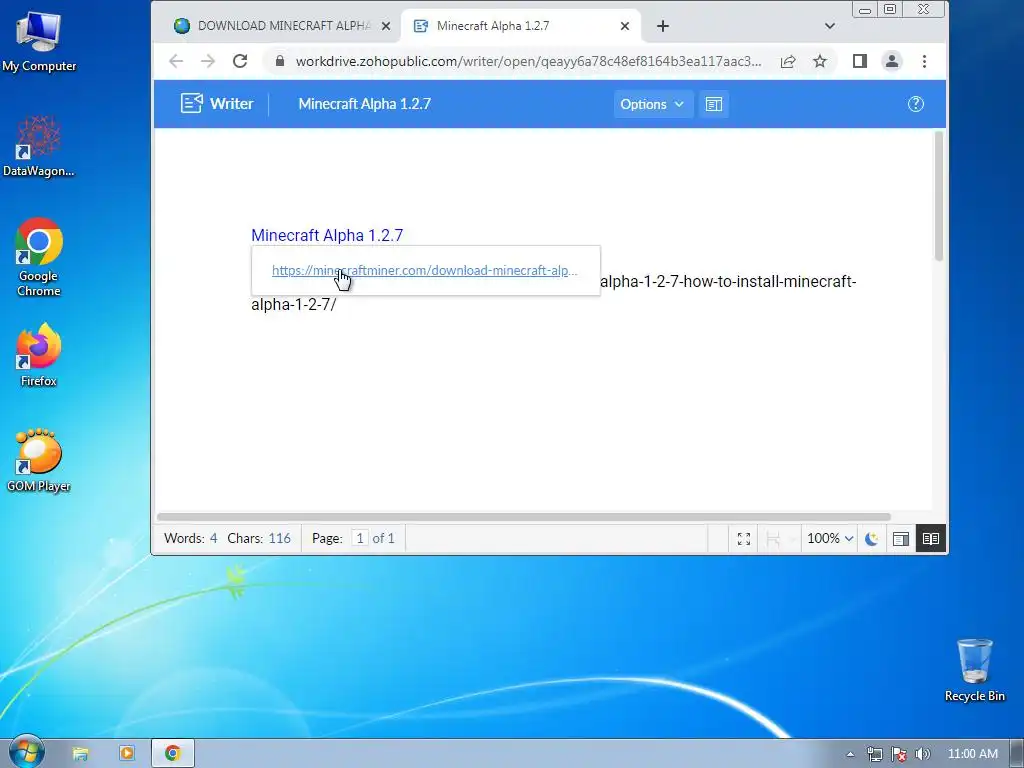Enter full screen mode icon
Screen dimensions: 1024x768
[x=744, y=539]
